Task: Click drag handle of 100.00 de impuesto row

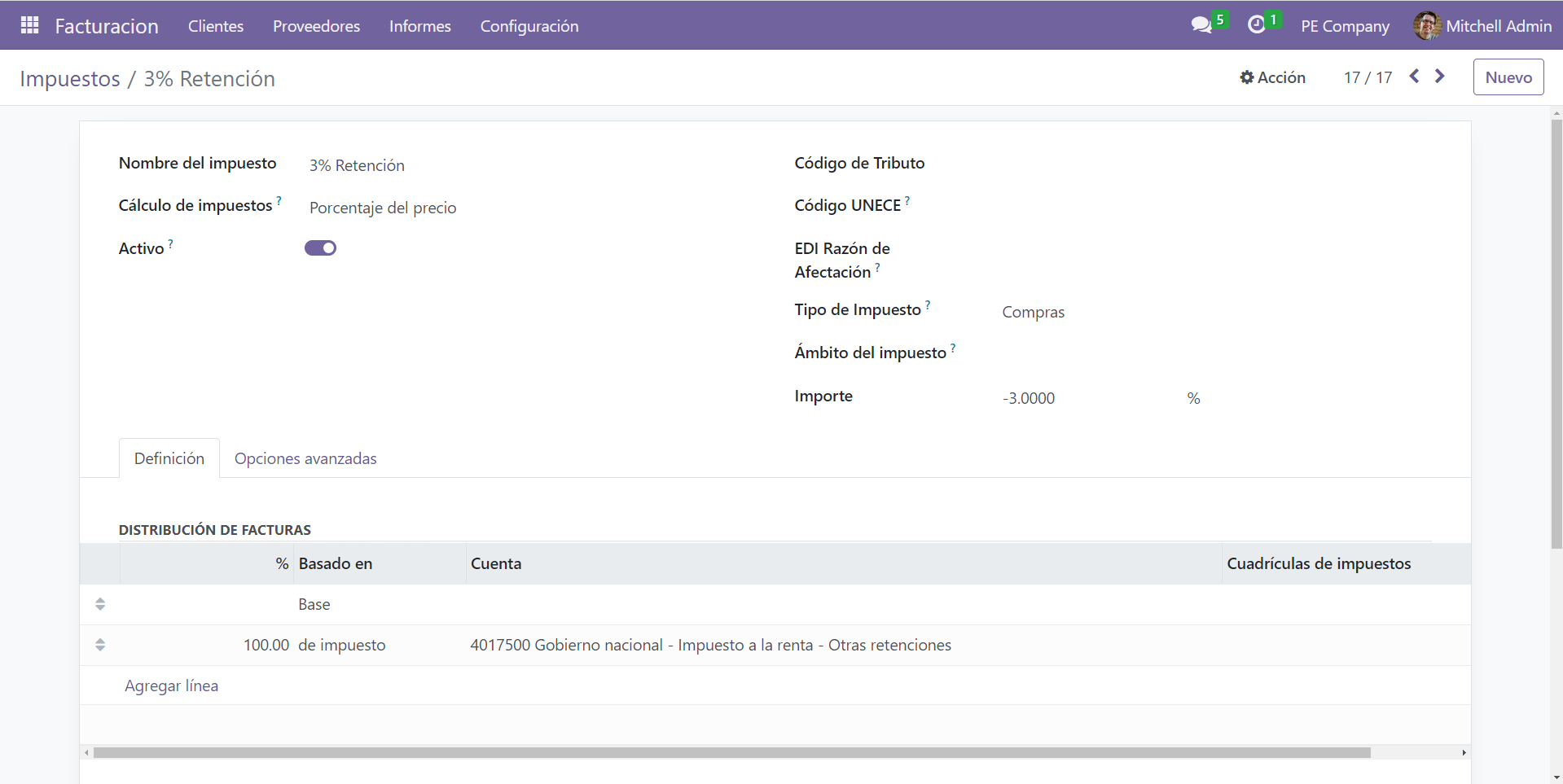Action: pyautogui.click(x=100, y=645)
